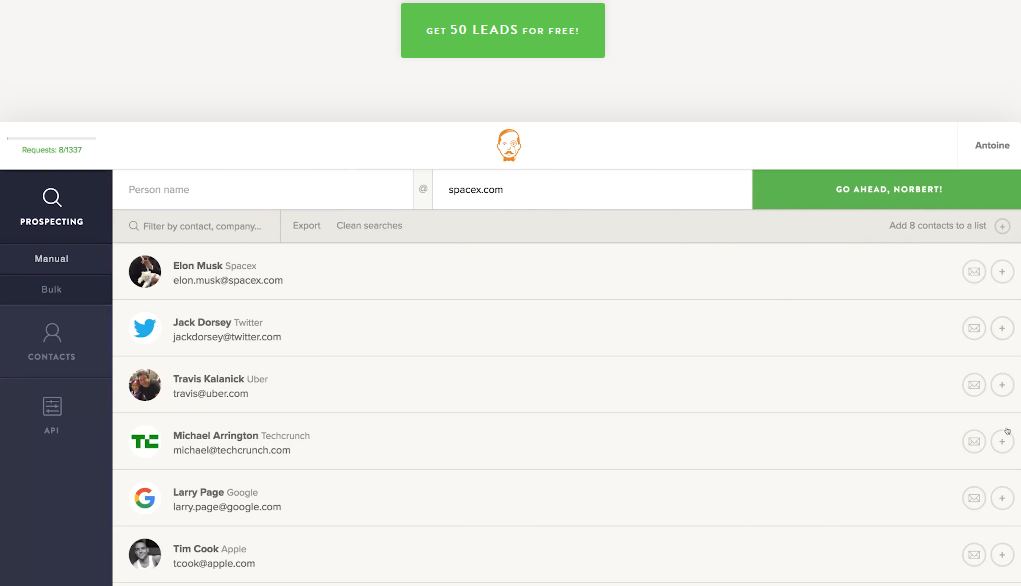
Task: Select the travis@uber.com email text
Action: click(x=210, y=394)
